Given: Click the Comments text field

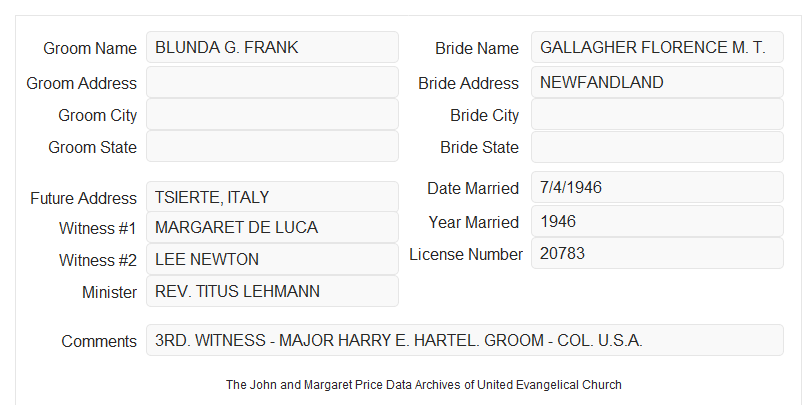Looking at the screenshot, I should tap(465, 340).
